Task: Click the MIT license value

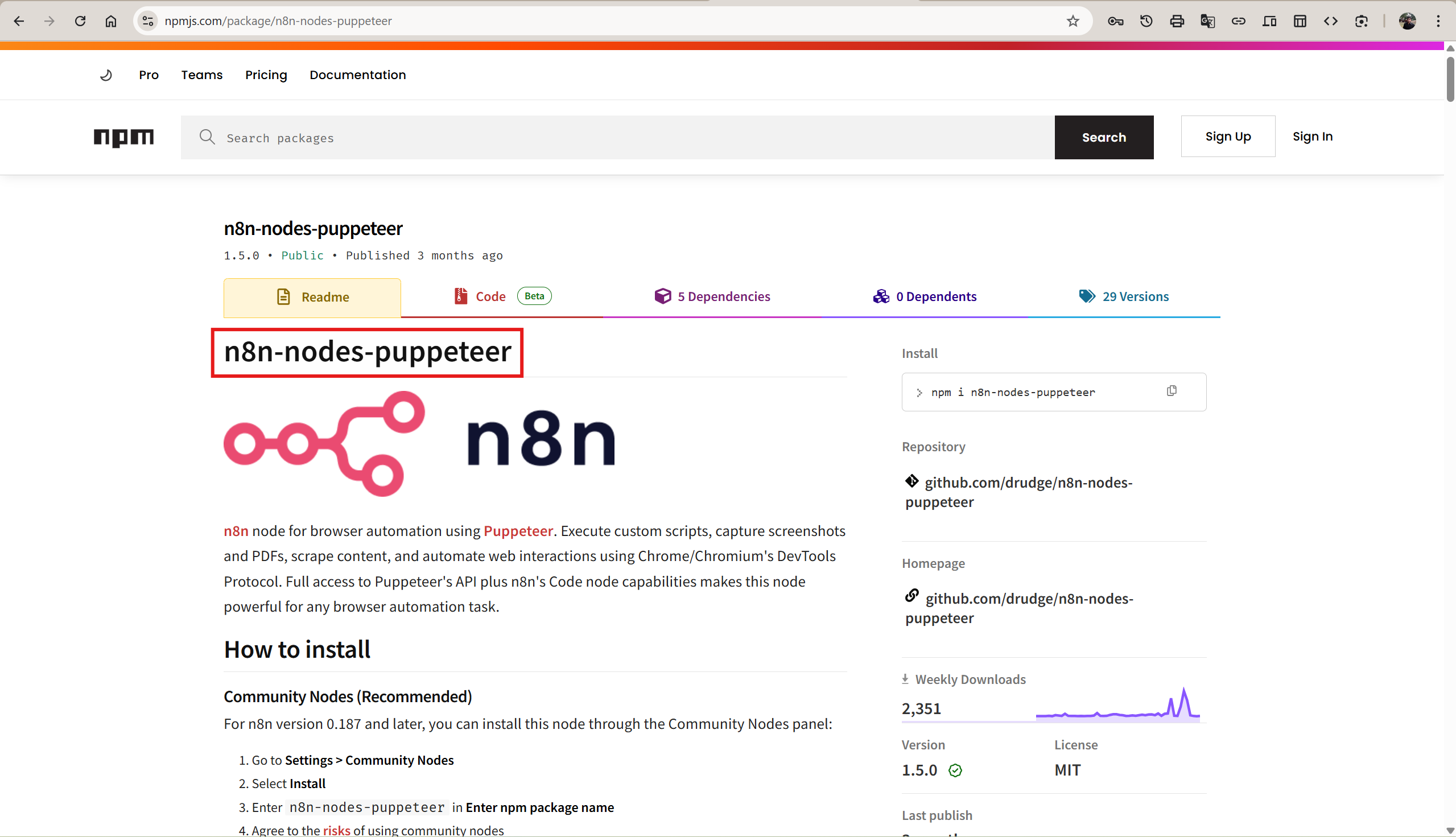Action: pos(1067,770)
